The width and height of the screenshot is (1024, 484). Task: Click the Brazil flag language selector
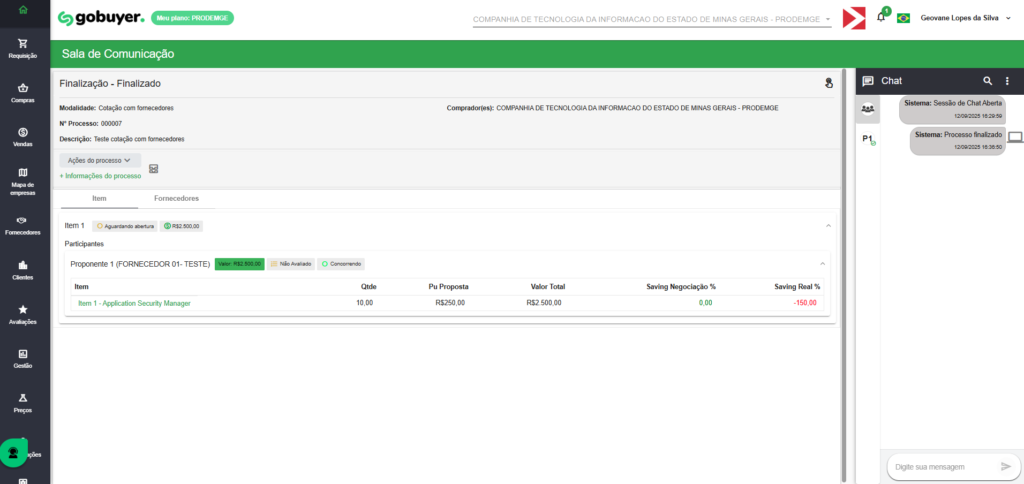pos(903,18)
